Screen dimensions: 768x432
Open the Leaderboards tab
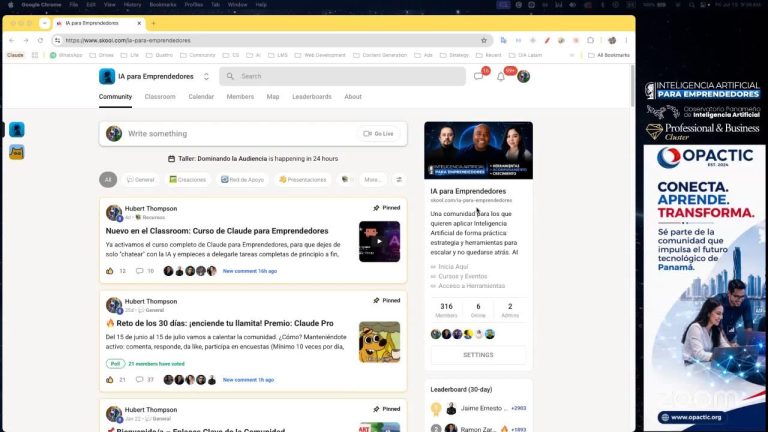312,96
